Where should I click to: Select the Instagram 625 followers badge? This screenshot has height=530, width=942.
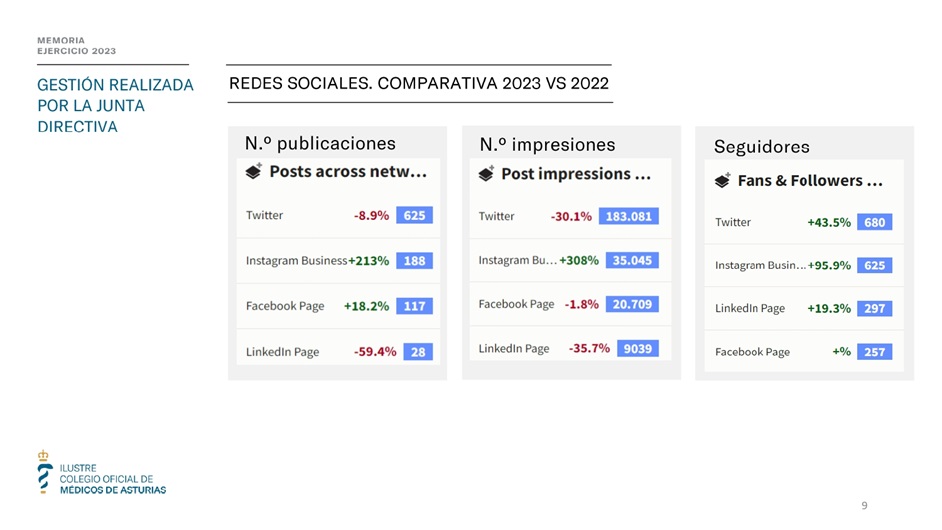875,265
